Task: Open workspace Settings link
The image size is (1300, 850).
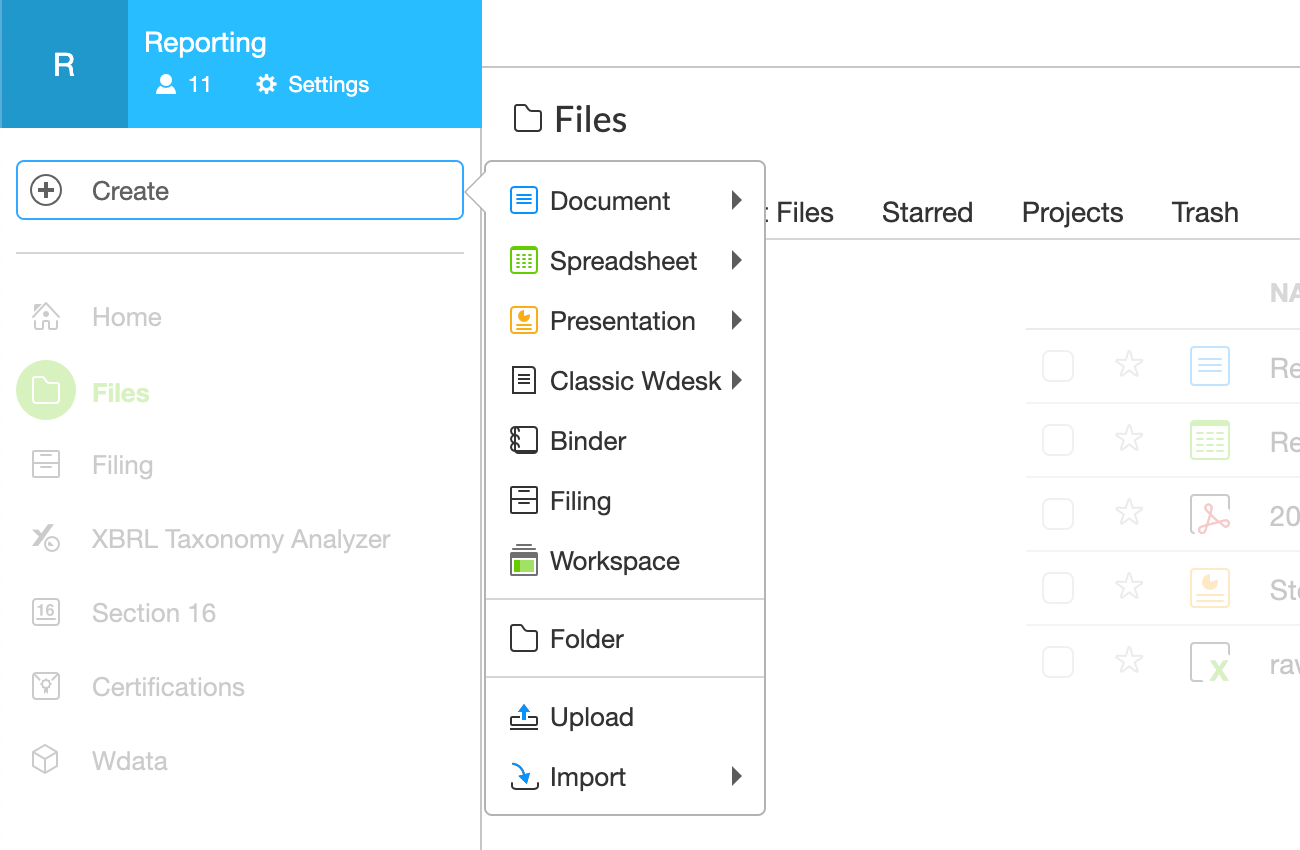Action: 313,85
